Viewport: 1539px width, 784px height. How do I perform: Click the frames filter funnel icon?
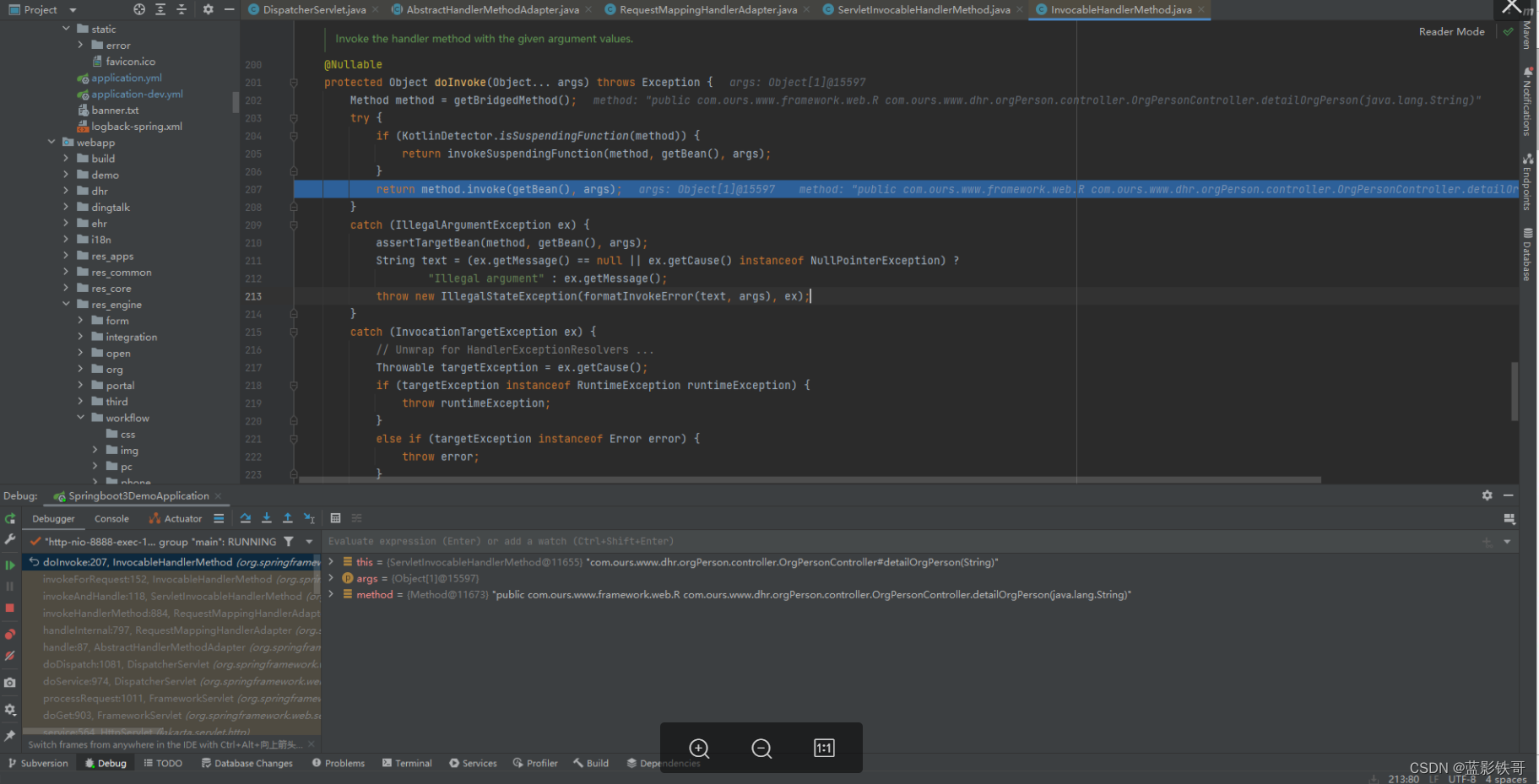[x=289, y=541]
